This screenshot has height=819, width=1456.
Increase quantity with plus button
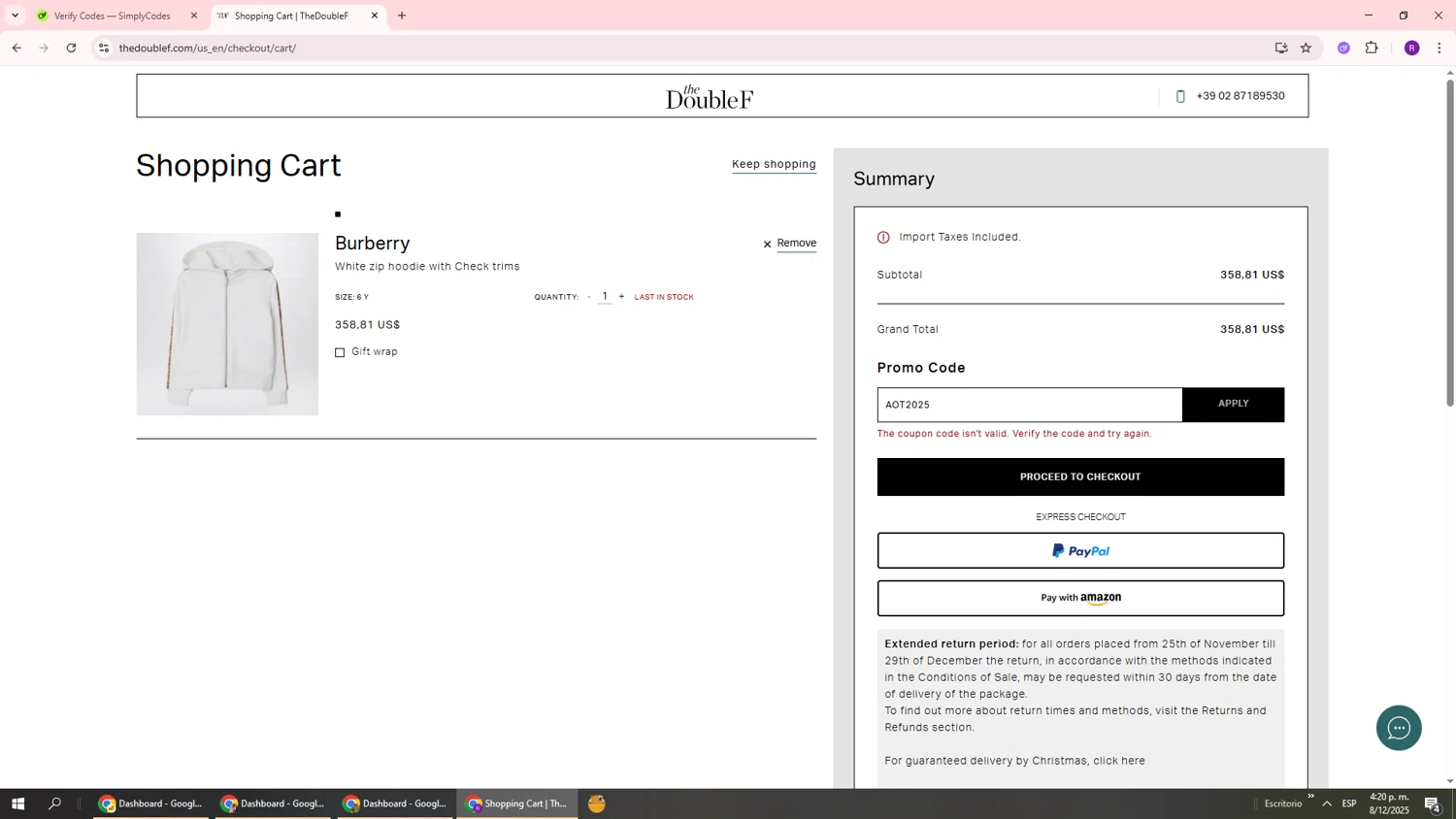click(x=621, y=297)
